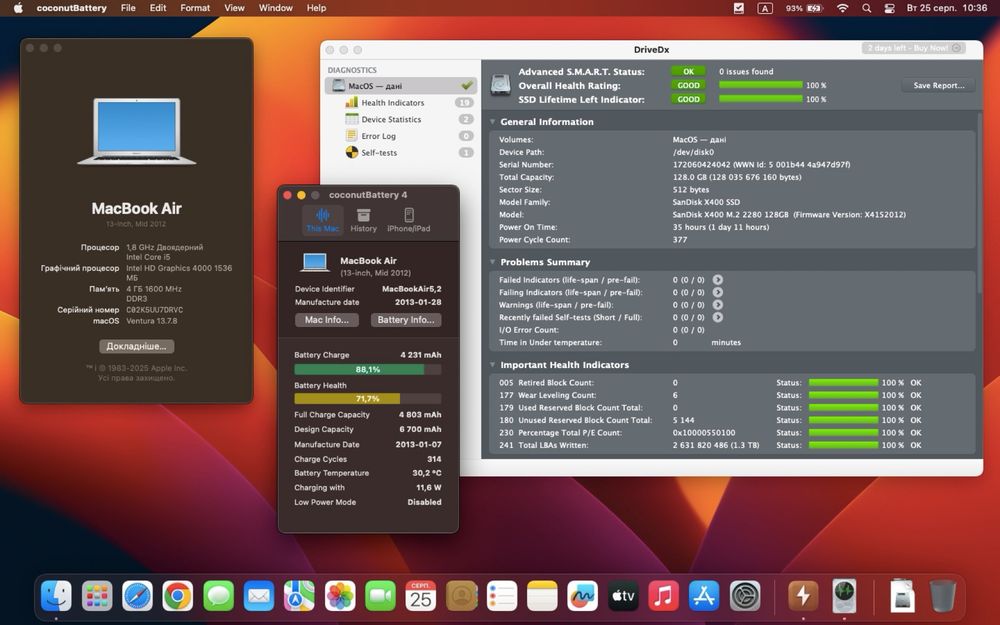The height and width of the screenshot is (625, 1000).
Task: Open App Store in the Dock
Action: point(704,596)
